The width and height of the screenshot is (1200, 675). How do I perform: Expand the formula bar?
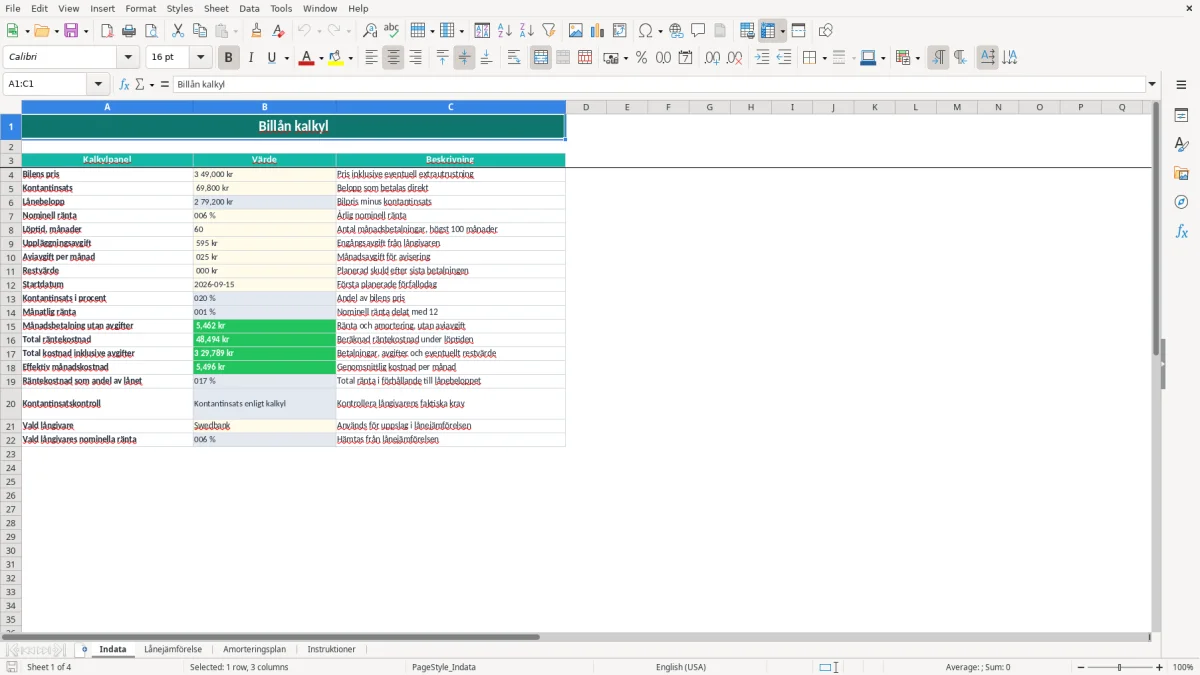point(1152,84)
